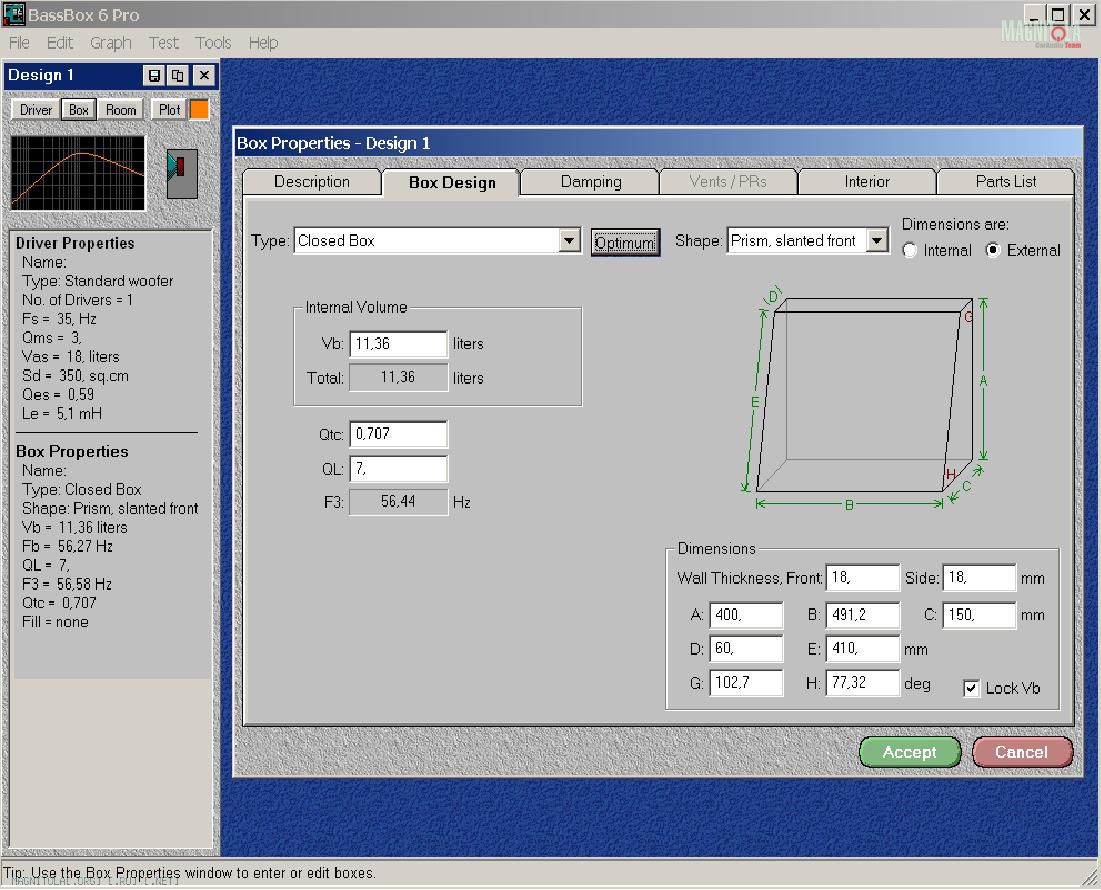This screenshot has height=890, width=1101.
Task: Open the Test menu
Action: (x=164, y=43)
